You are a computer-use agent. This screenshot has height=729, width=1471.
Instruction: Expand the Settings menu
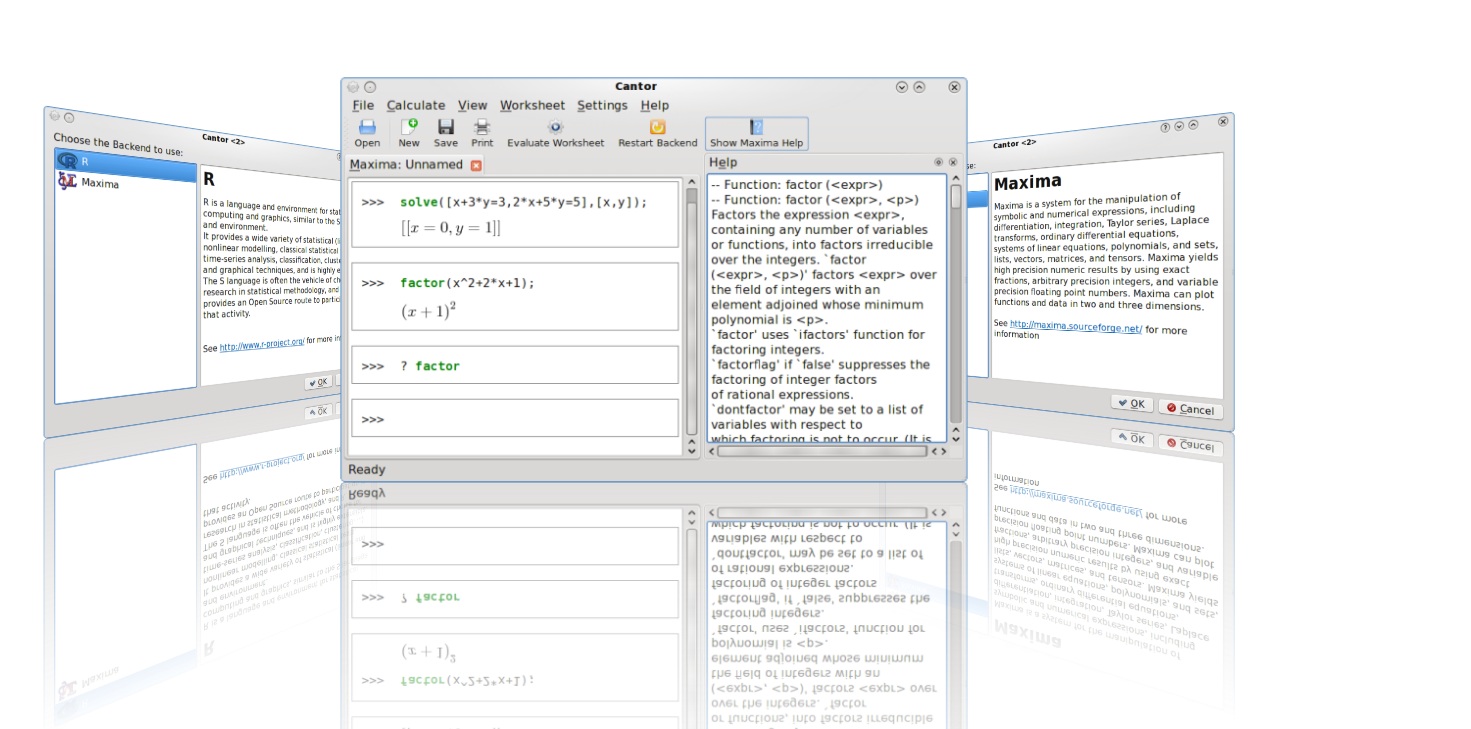click(602, 105)
